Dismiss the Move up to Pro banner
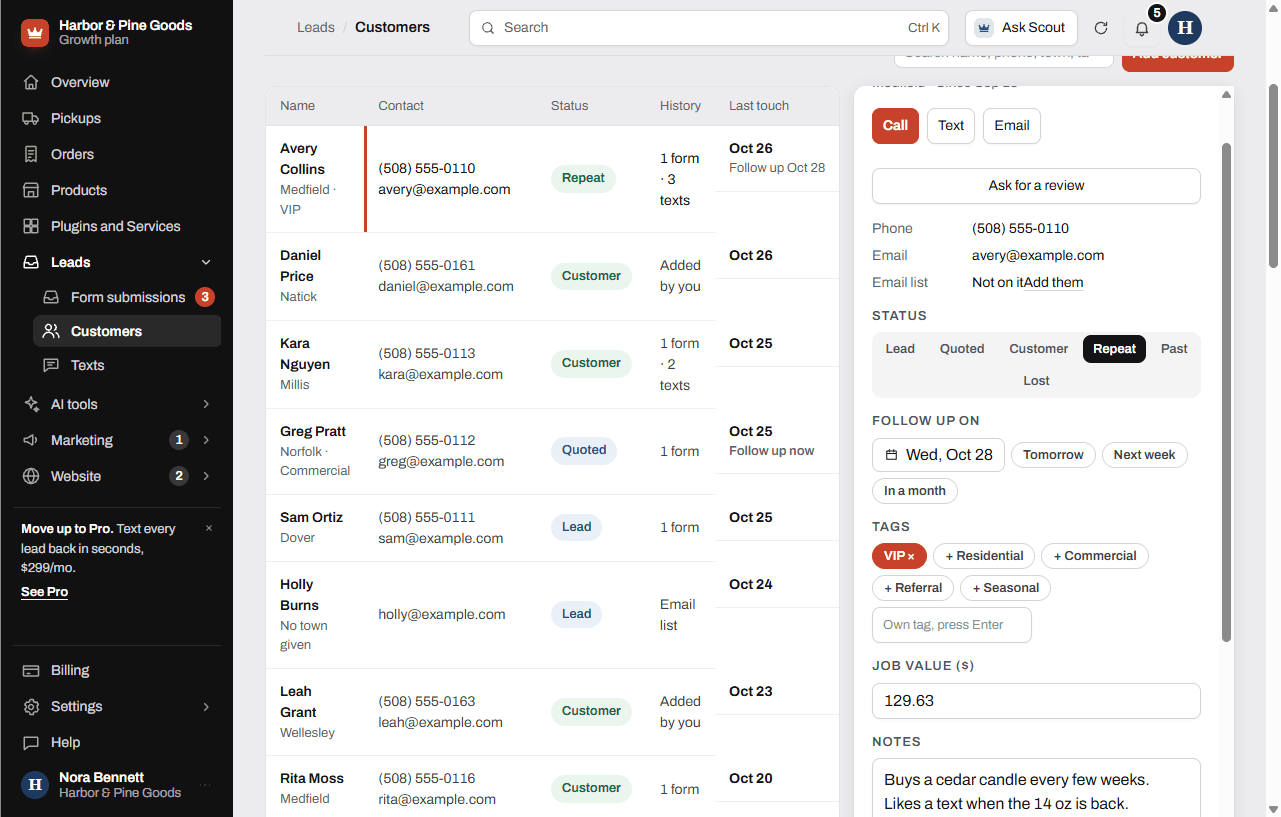Image resolution: width=1281 pixels, height=817 pixels. click(209, 528)
